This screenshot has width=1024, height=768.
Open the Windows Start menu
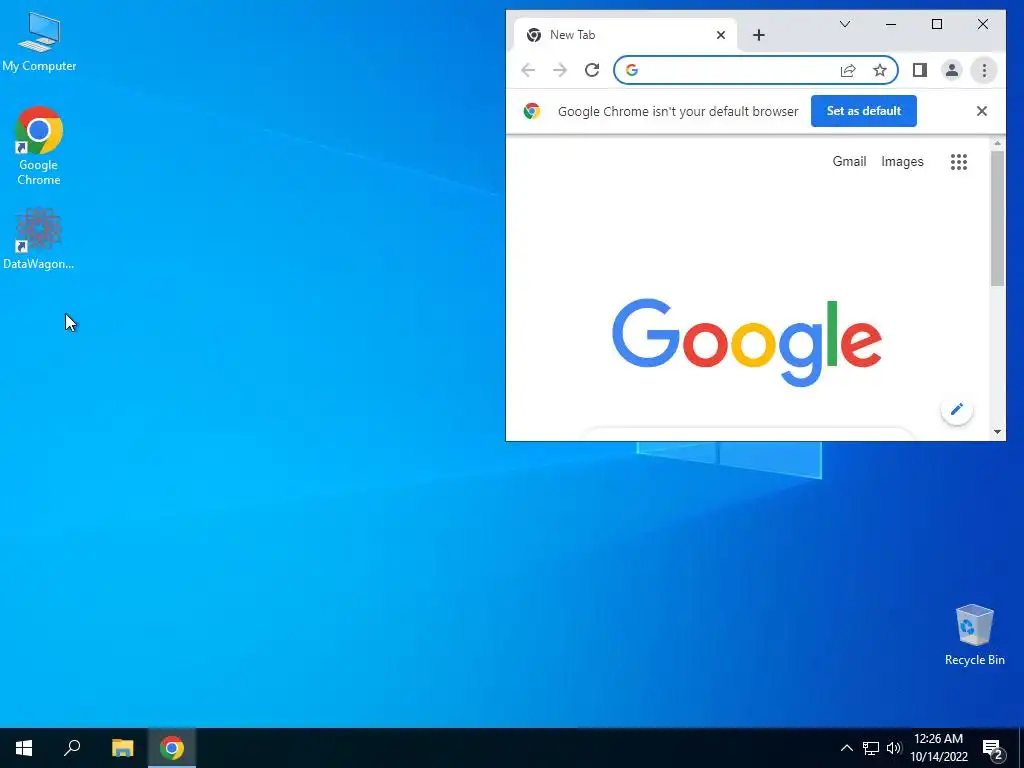tap(24, 748)
